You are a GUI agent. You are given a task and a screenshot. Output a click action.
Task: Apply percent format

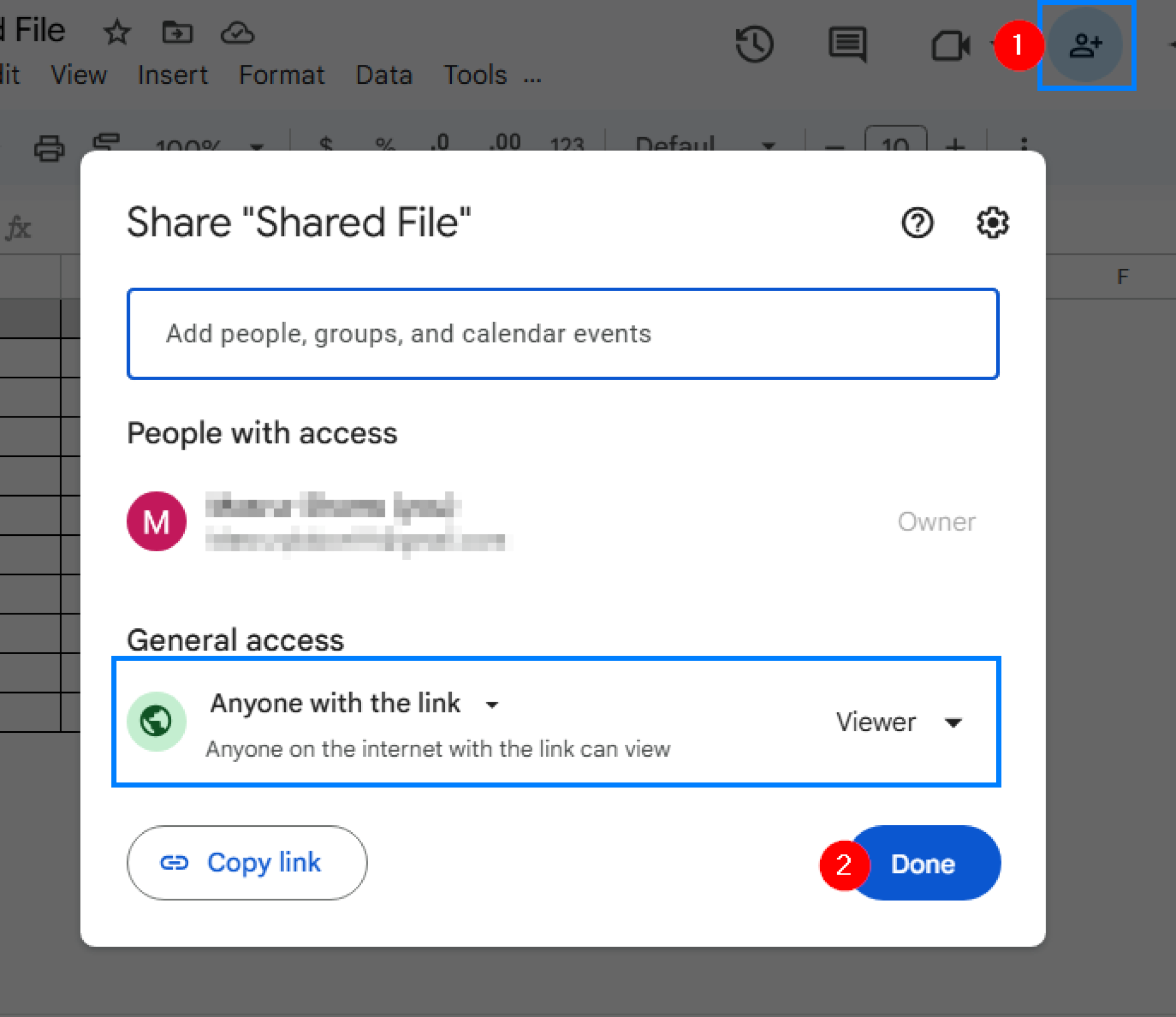point(385,144)
